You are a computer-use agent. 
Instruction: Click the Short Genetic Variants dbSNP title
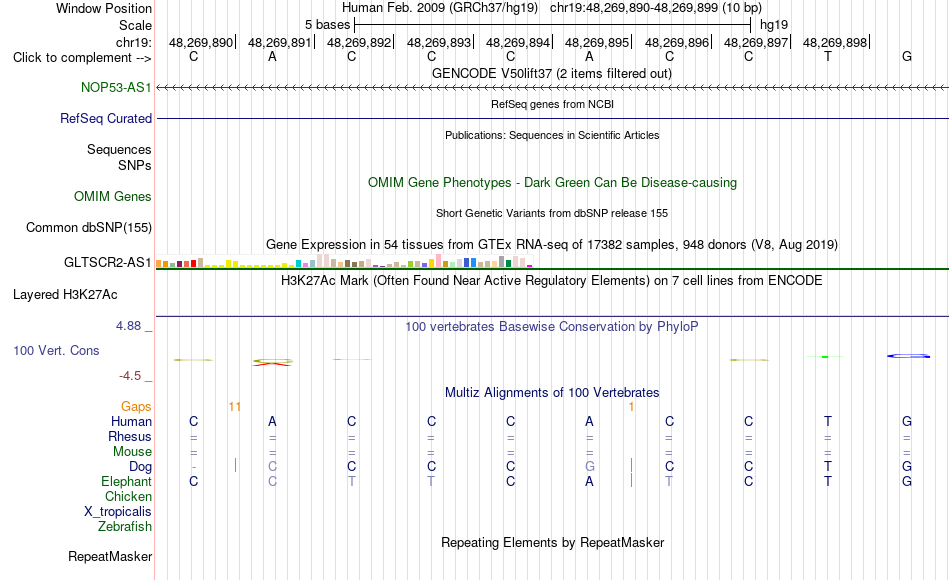[552, 213]
